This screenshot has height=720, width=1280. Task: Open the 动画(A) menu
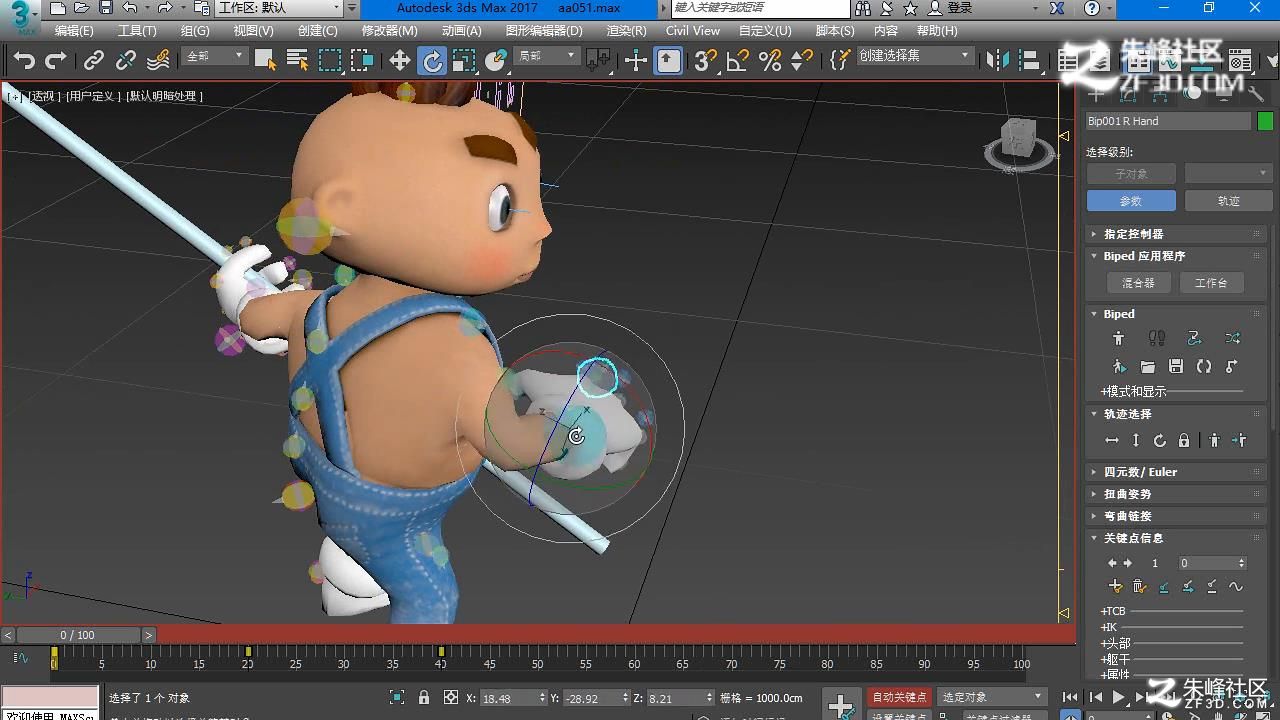[462, 31]
